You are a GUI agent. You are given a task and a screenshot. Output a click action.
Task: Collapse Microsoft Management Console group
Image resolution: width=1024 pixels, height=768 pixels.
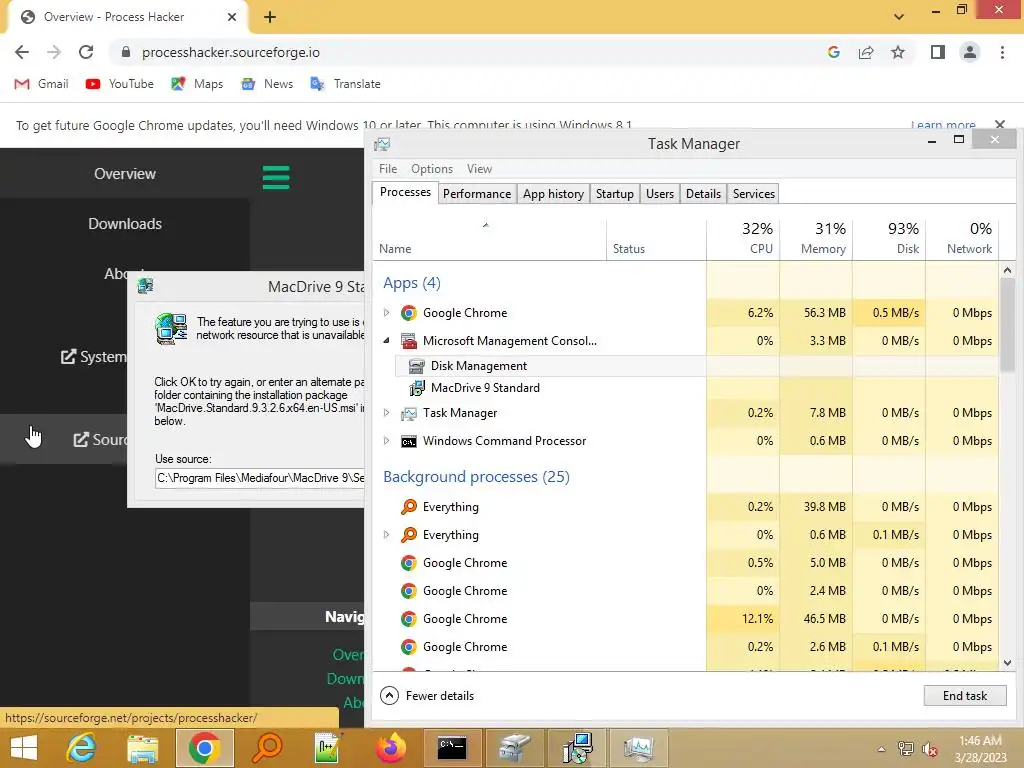(x=386, y=341)
